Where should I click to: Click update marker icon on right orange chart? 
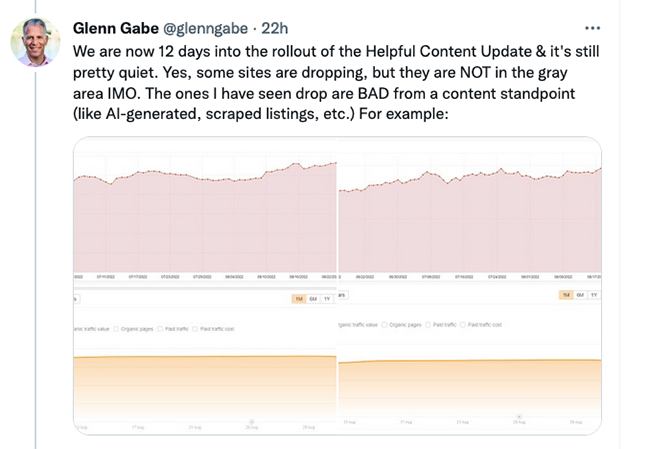pyautogui.click(x=519, y=416)
